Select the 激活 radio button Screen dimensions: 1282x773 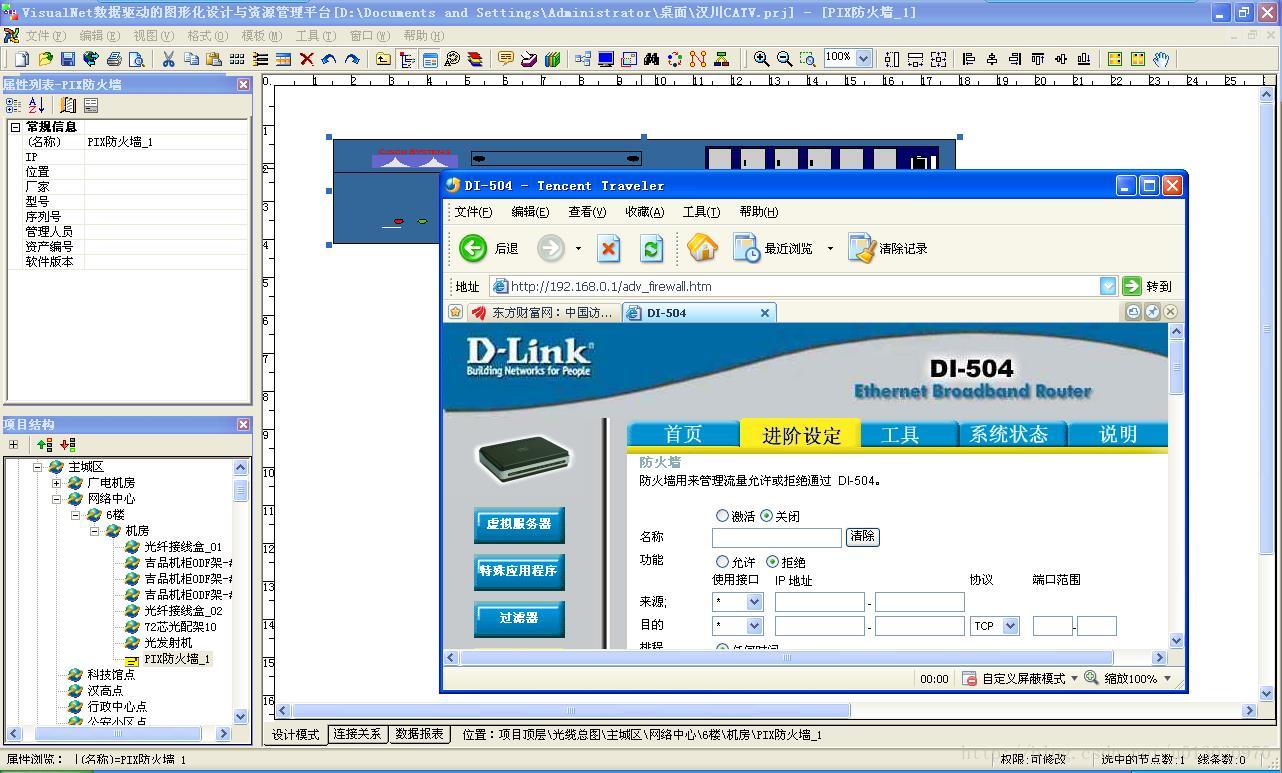pyautogui.click(x=722, y=516)
